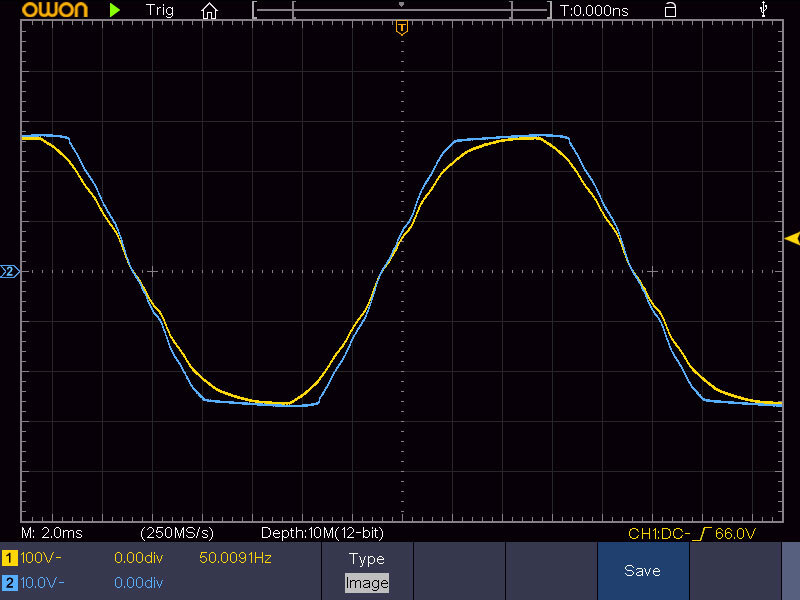This screenshot has width=800, height=600.
Task: Select the blue channel 2 badge
Action: (10, 582)
